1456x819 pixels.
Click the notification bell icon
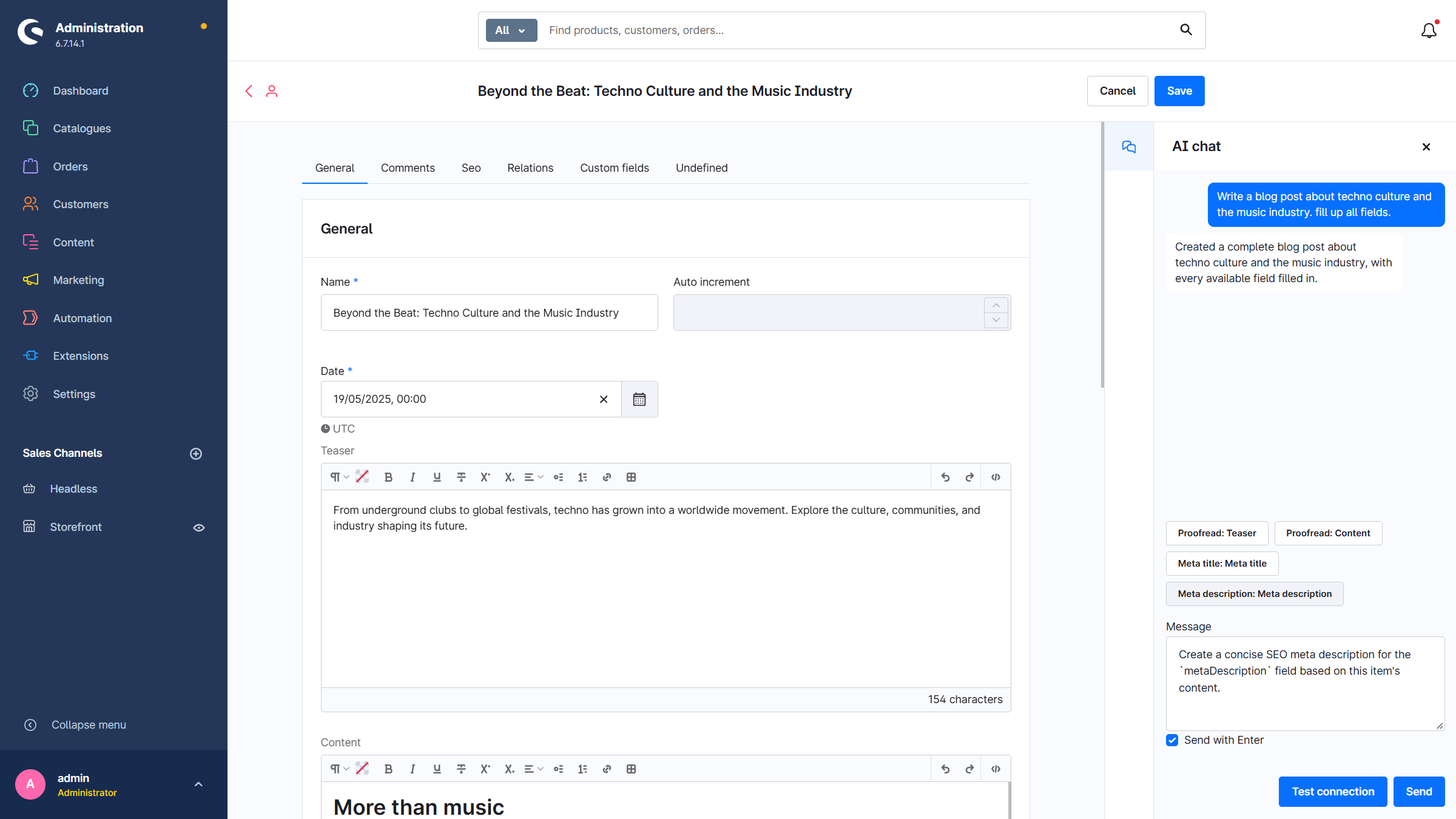coord(1429,30)
